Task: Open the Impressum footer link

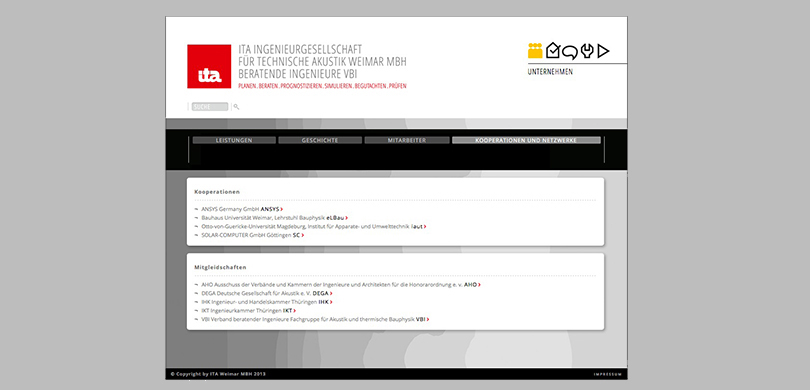Action: pos(608,373)
